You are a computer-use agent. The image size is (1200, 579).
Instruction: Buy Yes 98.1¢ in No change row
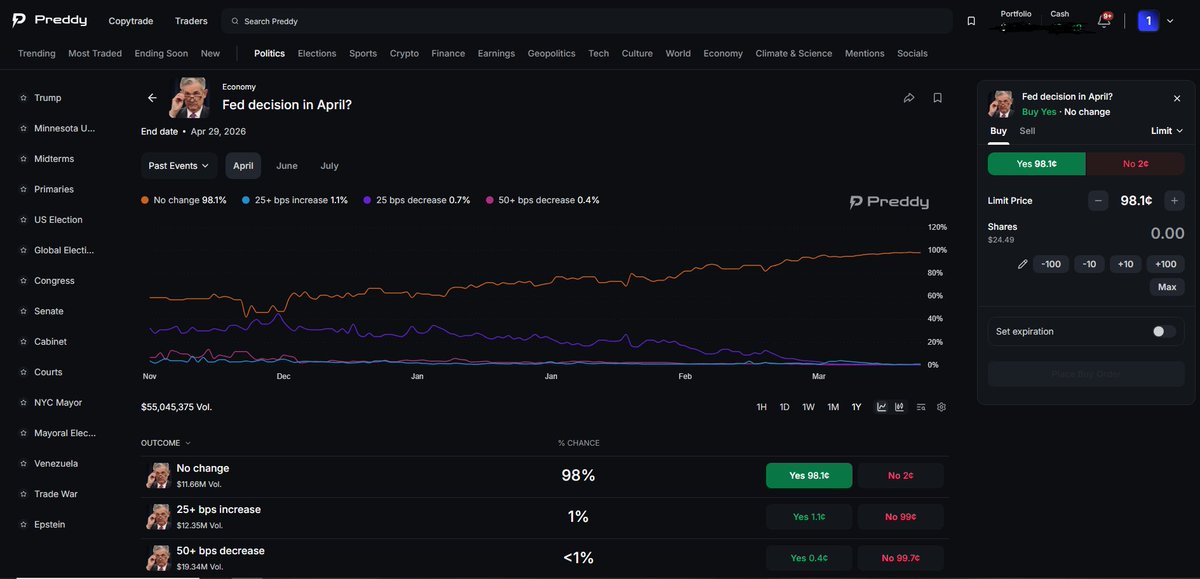(809, 476)
